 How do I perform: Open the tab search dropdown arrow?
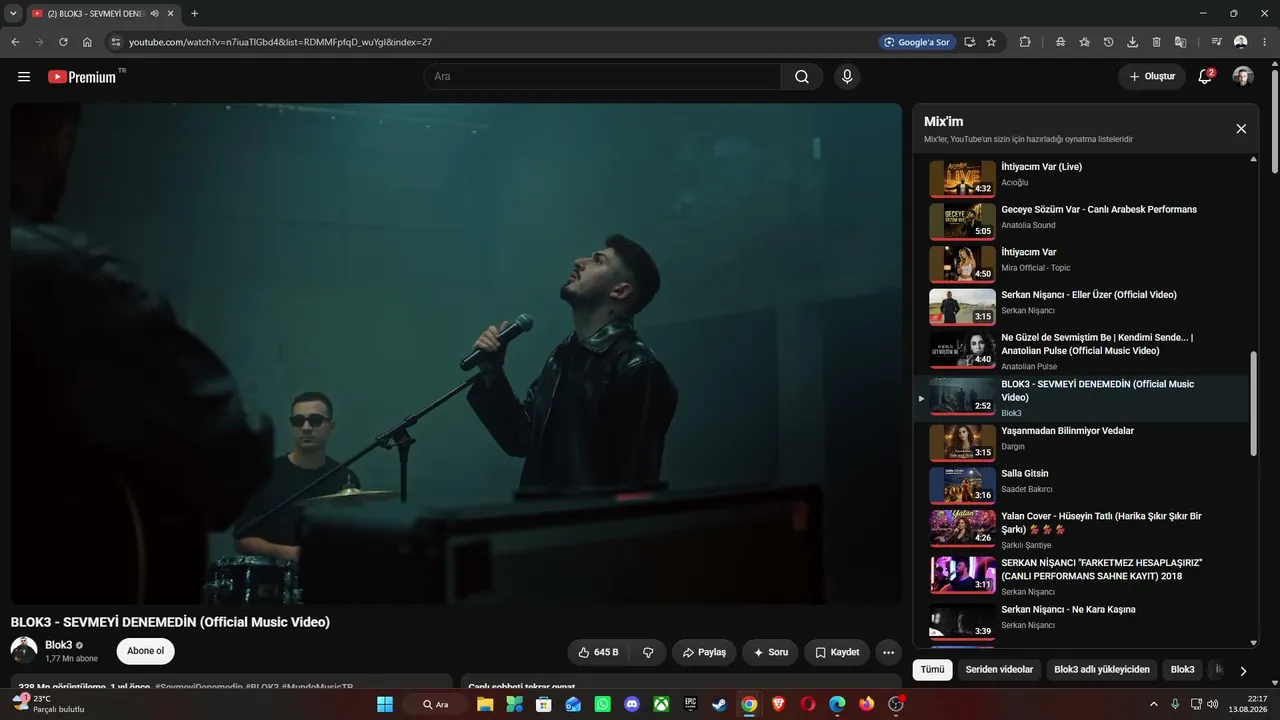point(13,13)
